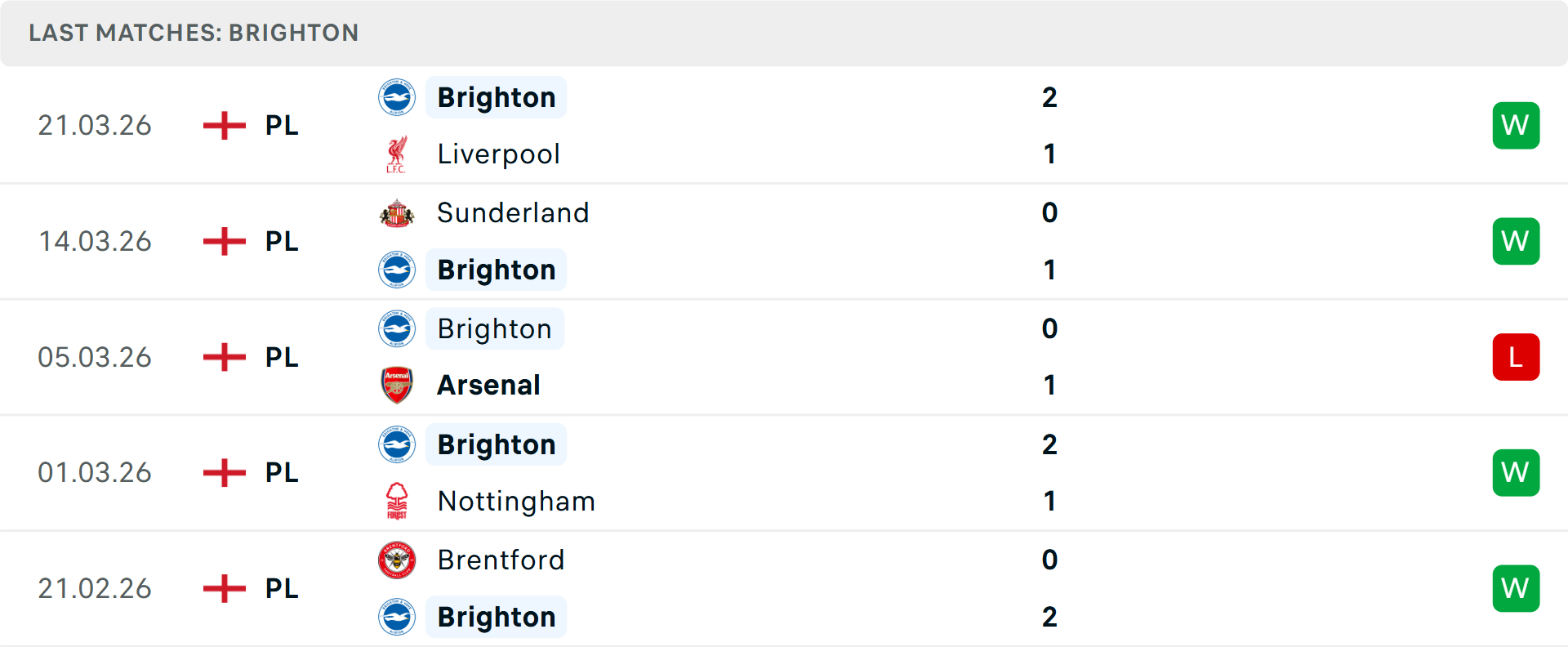The image size is (1568, 647).
Task: Click Sunderland club crest icon
Action: tap(397, 213)
